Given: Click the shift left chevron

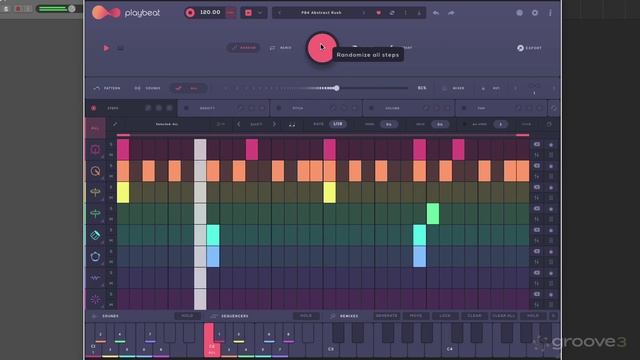Looking at the screenshot, I should (x=239, y=124).
